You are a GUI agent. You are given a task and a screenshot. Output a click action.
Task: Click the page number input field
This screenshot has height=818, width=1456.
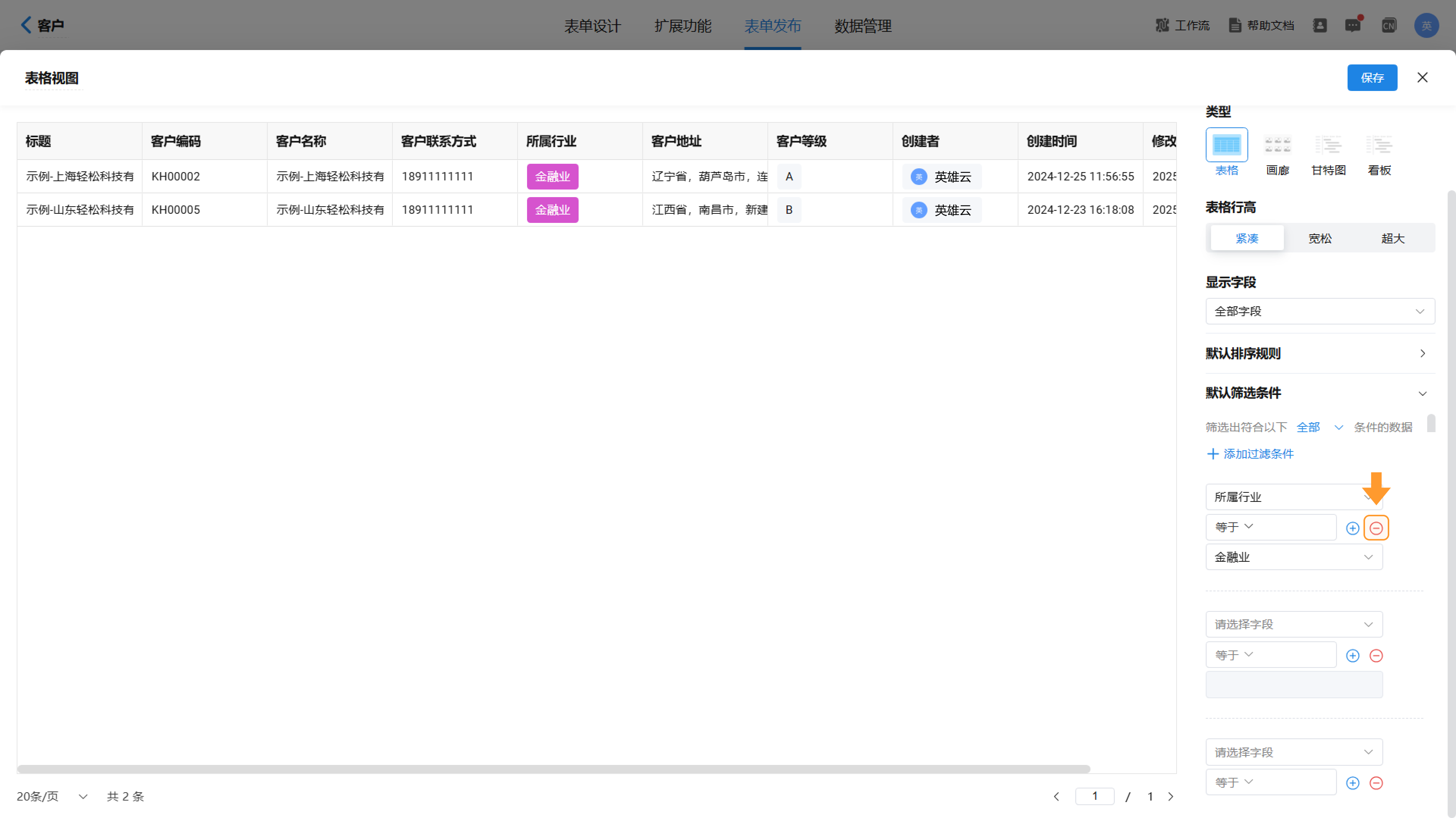pyautogui.click(x=1095, y=796)
